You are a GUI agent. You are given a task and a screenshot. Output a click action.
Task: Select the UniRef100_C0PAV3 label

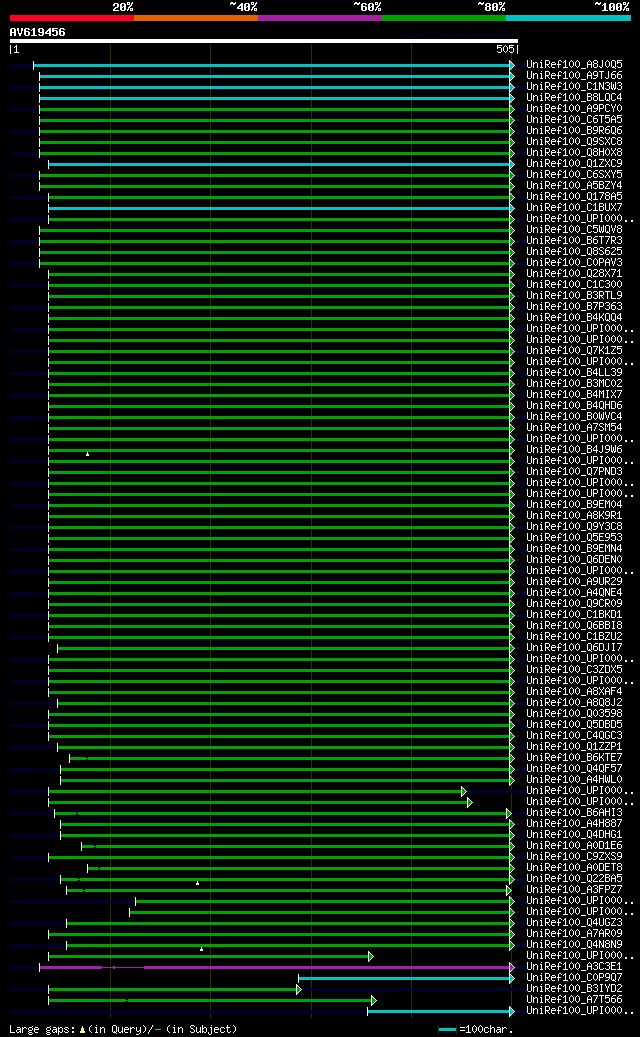(x=574, y=263)
